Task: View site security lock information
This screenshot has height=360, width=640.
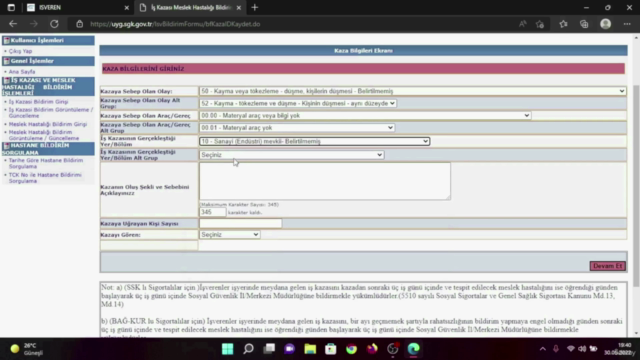Action: [x=80, y=24]
